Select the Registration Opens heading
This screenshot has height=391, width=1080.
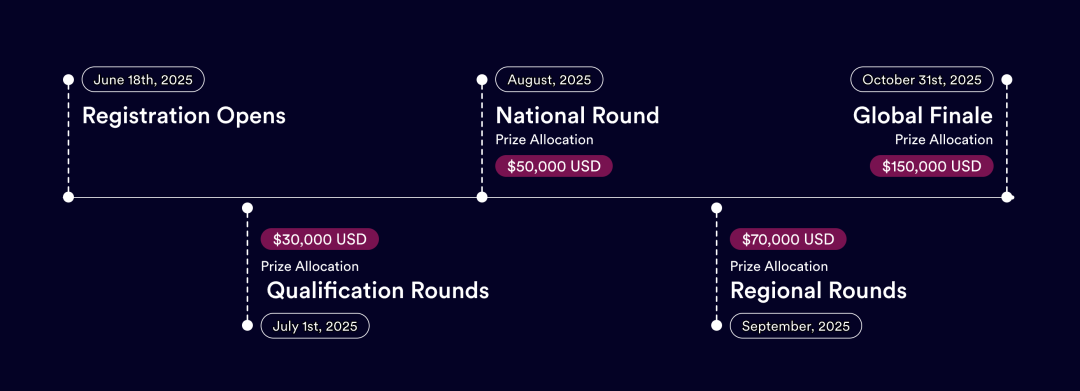pyautogui.click(x=184, y=116)
